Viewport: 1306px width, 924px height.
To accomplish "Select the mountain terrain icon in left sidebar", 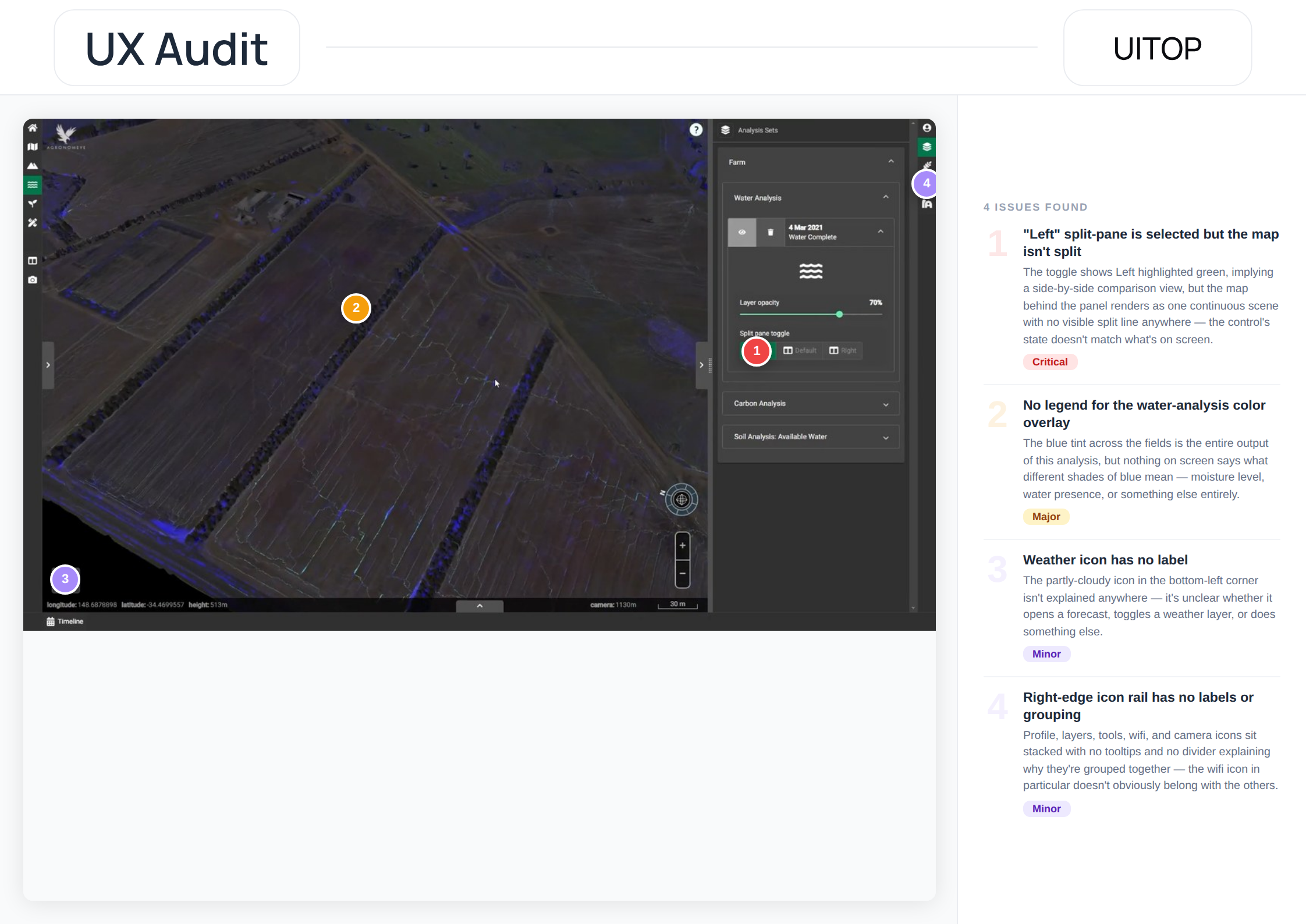I will tap(33, 166).
